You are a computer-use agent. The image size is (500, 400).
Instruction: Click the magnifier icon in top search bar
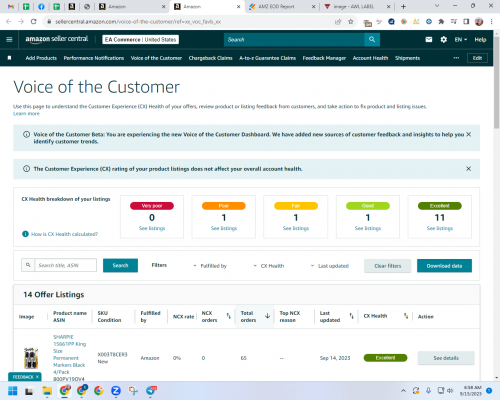pos(372,40)
